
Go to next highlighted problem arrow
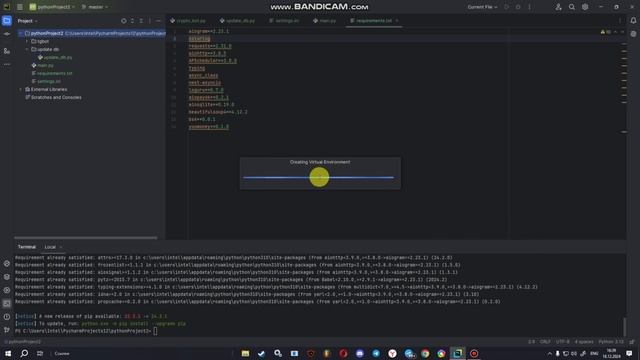pyautogui.click(x=622, y=32)
